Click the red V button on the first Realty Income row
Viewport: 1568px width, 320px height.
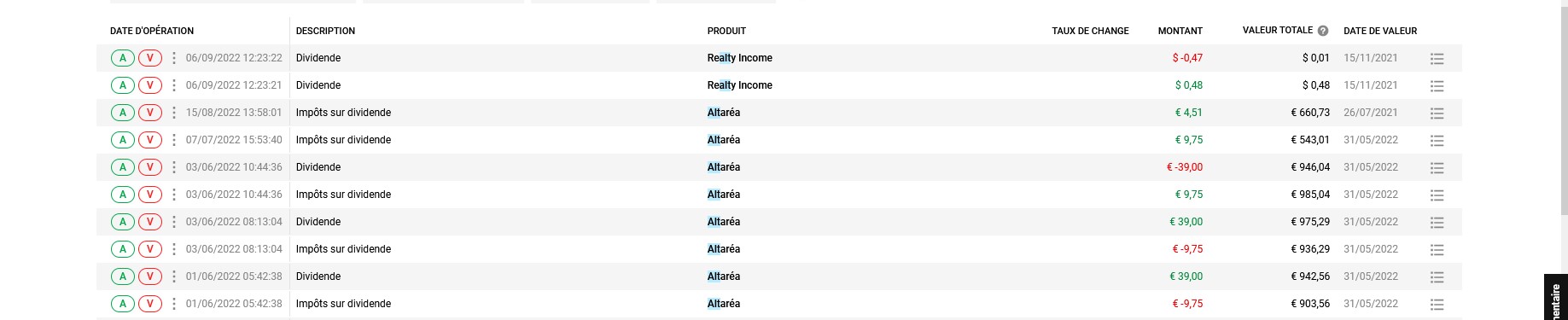150,58
